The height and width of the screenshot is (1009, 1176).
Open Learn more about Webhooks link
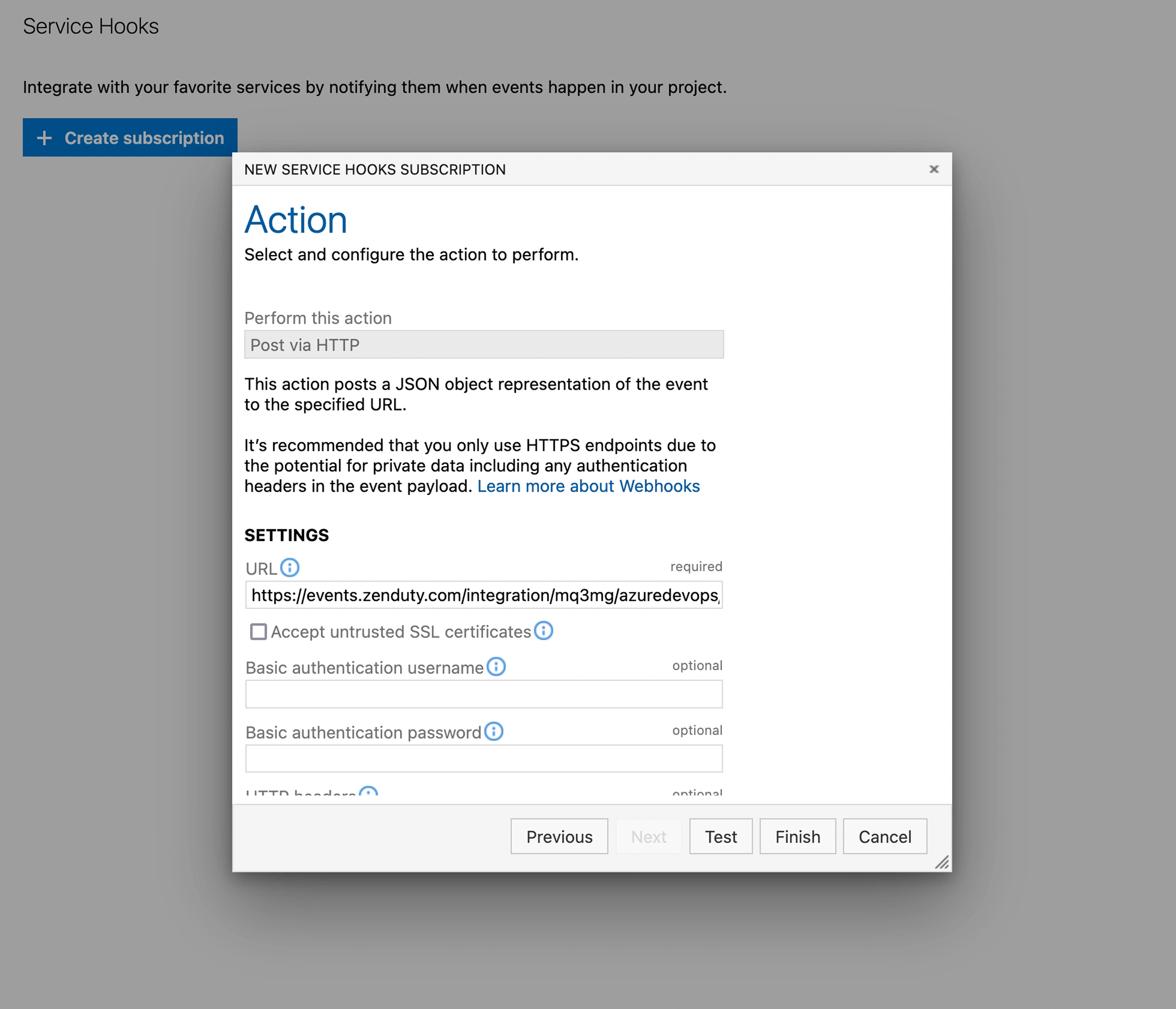pyautogui.click(x=588, y=486)
